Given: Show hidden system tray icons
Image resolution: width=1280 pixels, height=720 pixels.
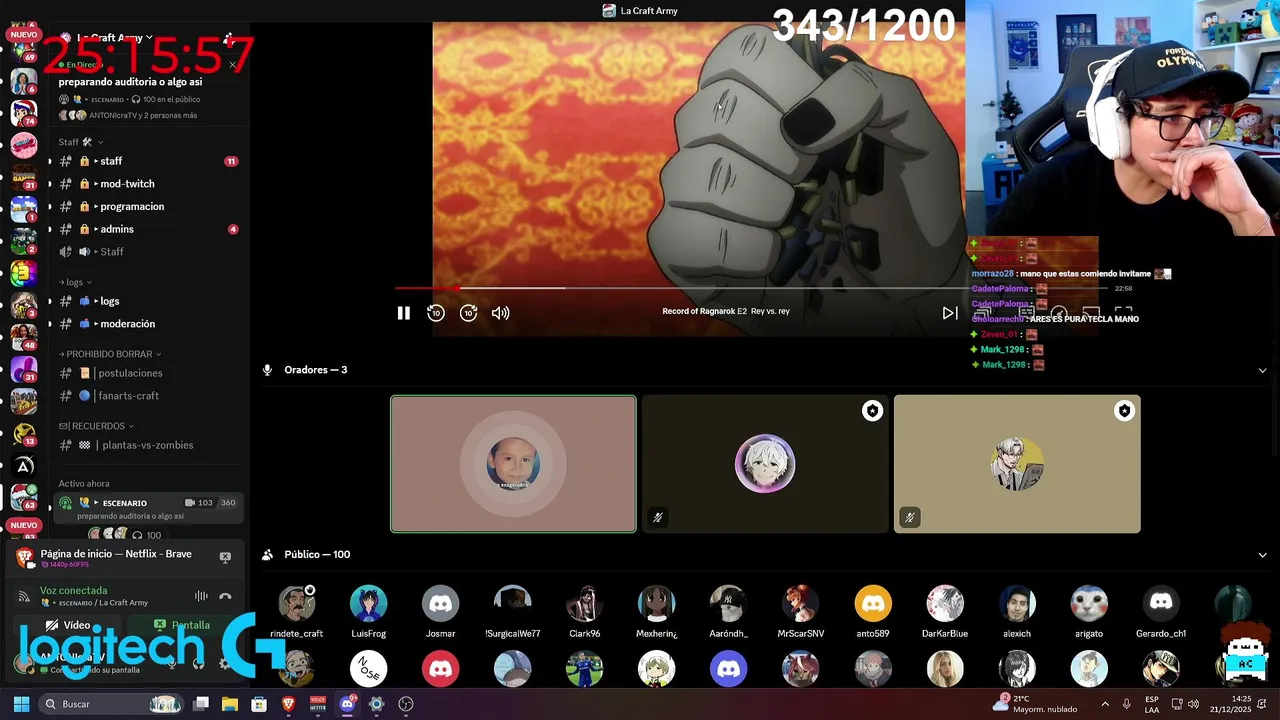Looking at the screenshot, I should (x=1105, y=704).
